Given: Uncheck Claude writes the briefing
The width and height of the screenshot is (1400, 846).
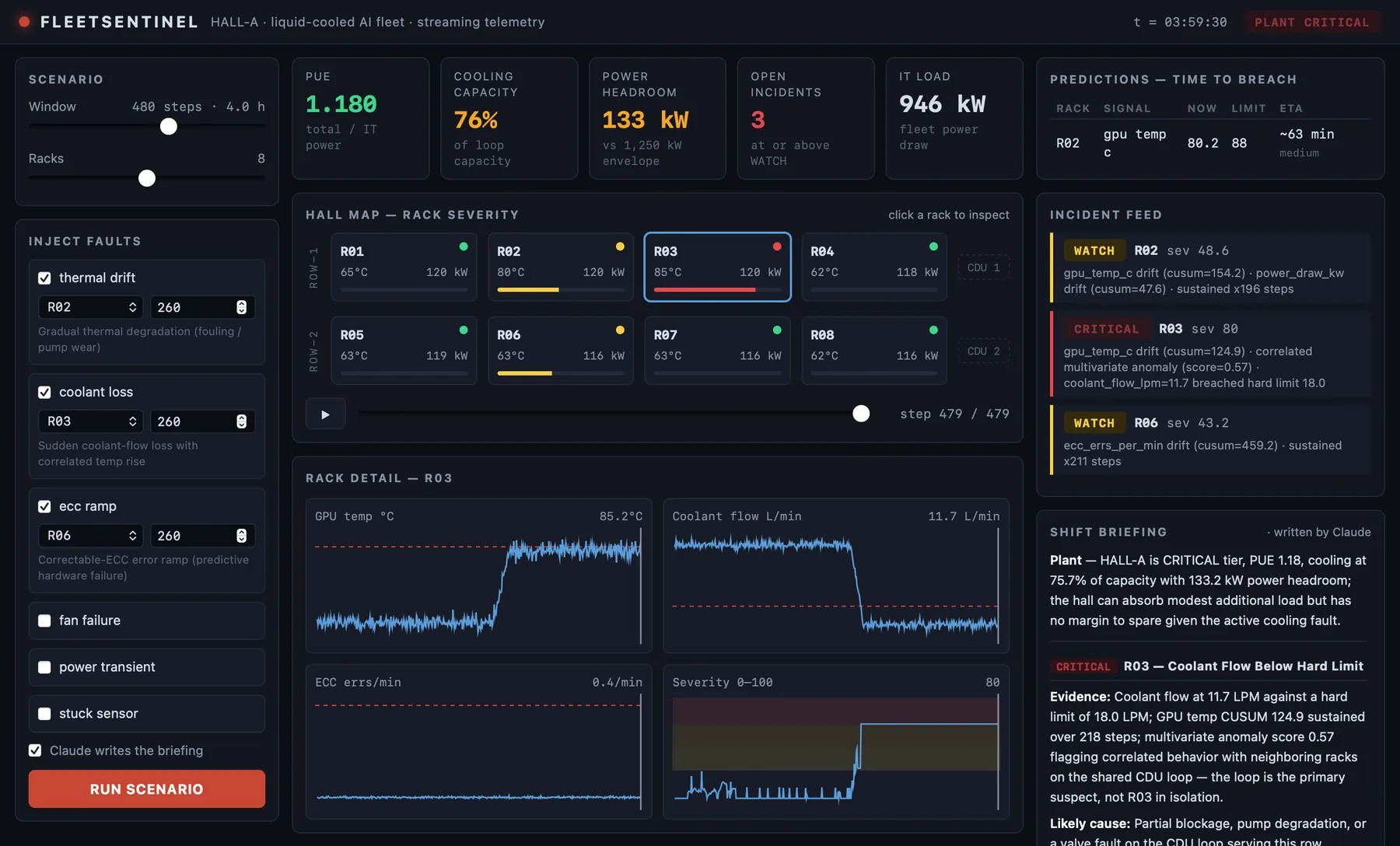Looking at the screenshot, I should tap(35, 750).
